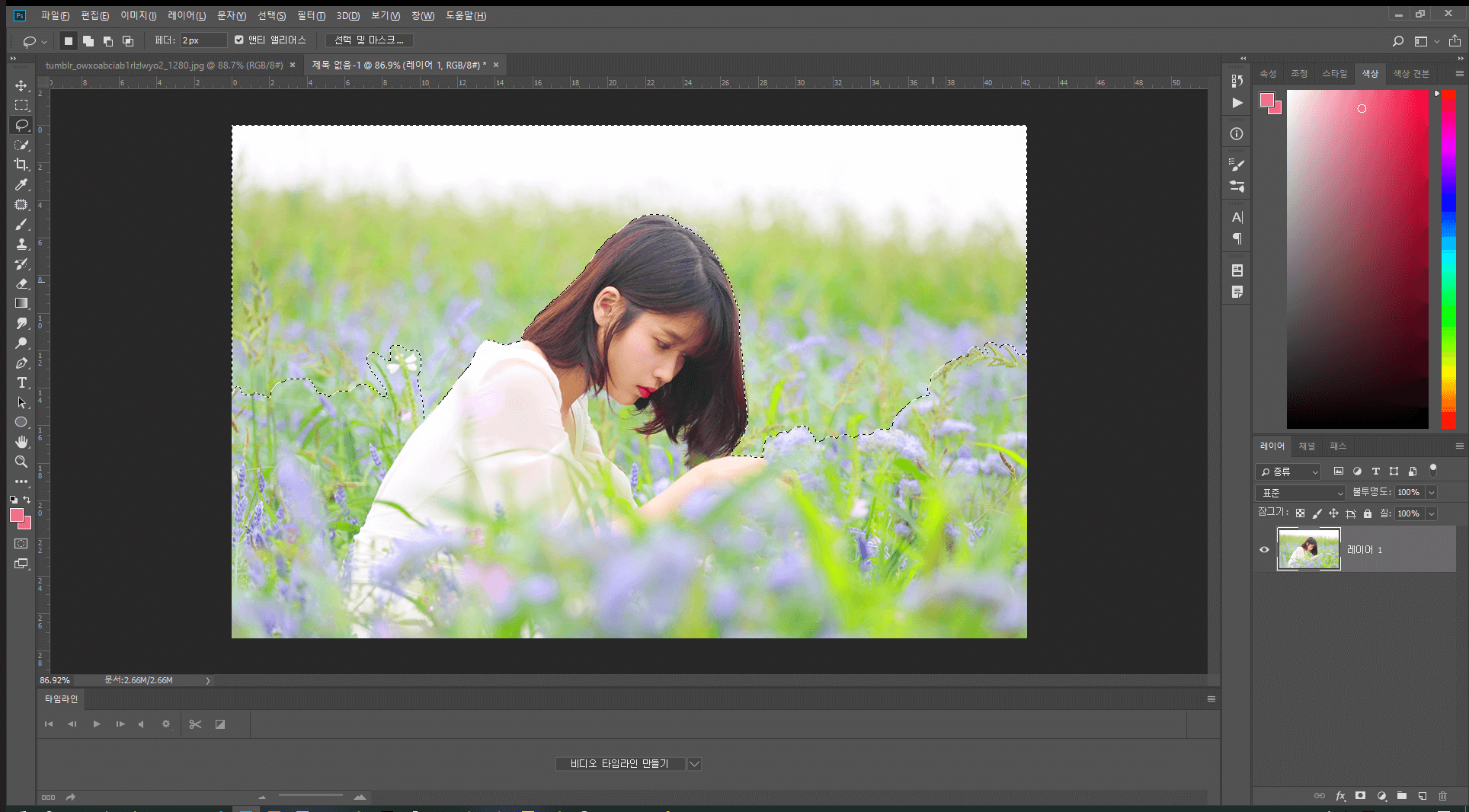1469x812 pixels.
Task: Pick the Zoom tool in toolbar
Action: (21, 462)
